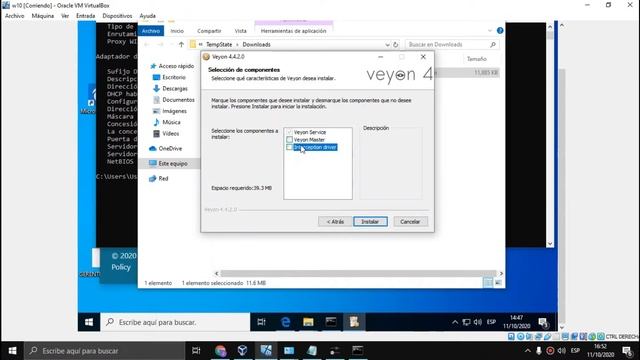Click Explorer horizontal scrollbar
The width and height of the screenshot is (640, 360).
coord(358,273)
